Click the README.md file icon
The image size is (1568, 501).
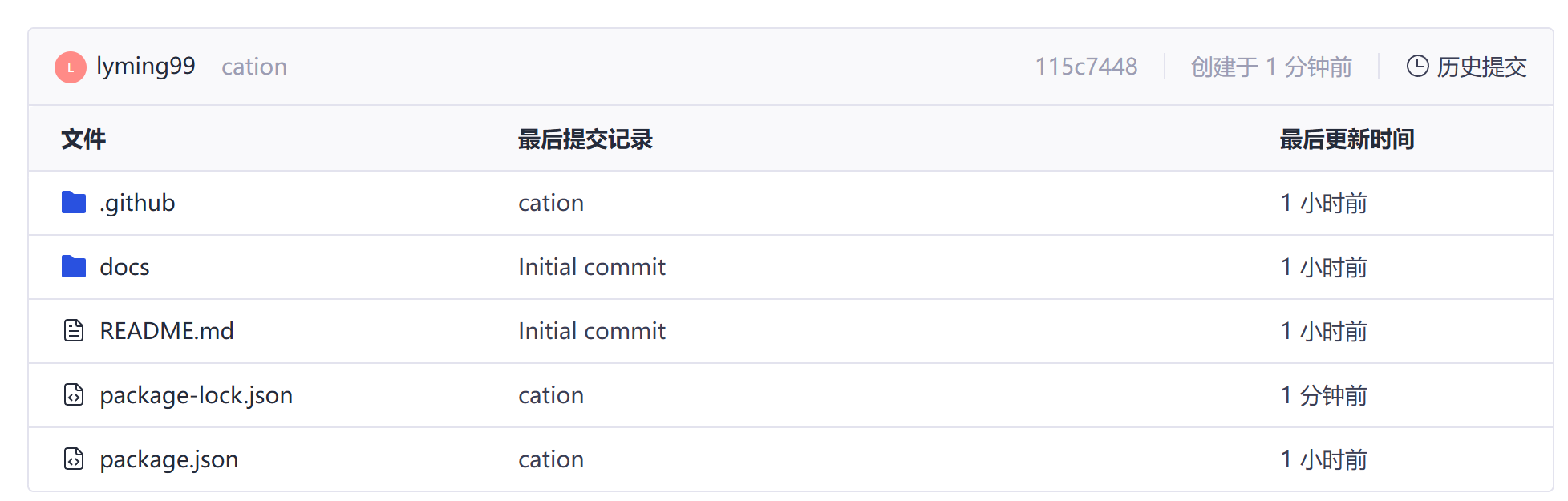(x=74, y=330)
